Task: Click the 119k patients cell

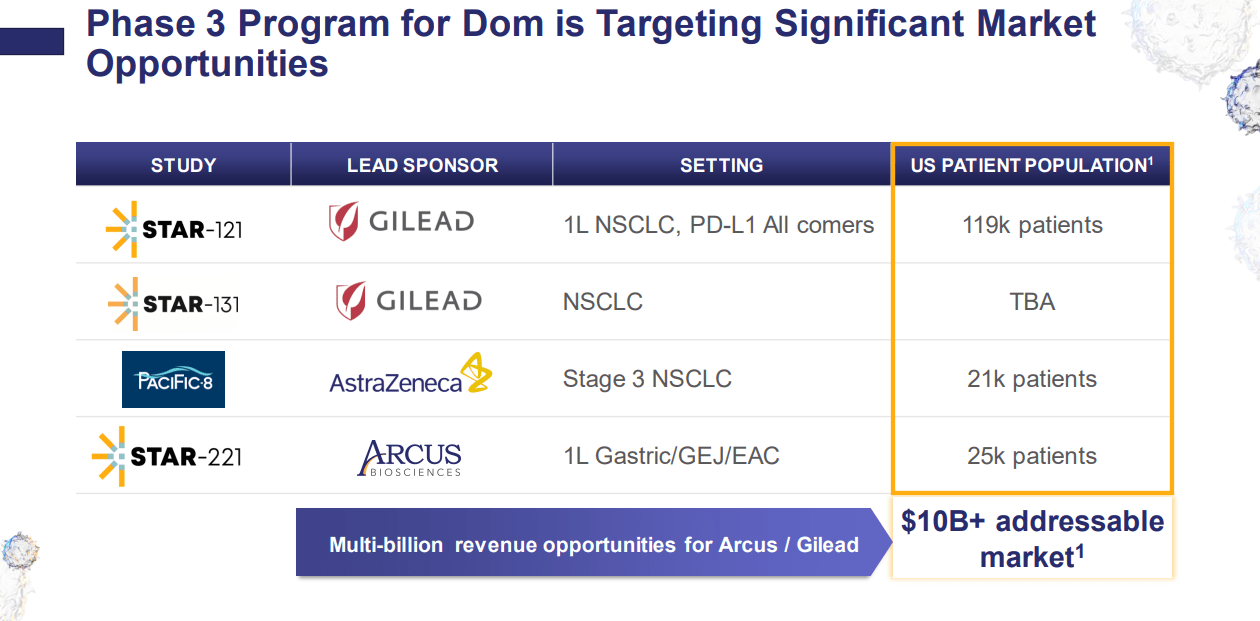Action: [x=1032, y=225]
